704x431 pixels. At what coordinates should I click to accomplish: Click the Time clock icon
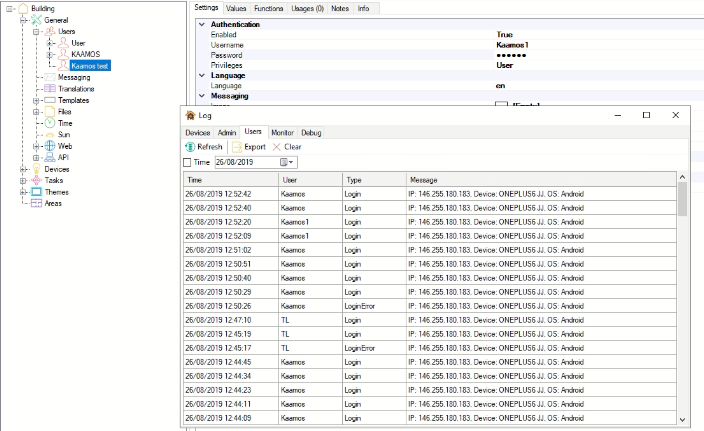click(x=50, y=122)
